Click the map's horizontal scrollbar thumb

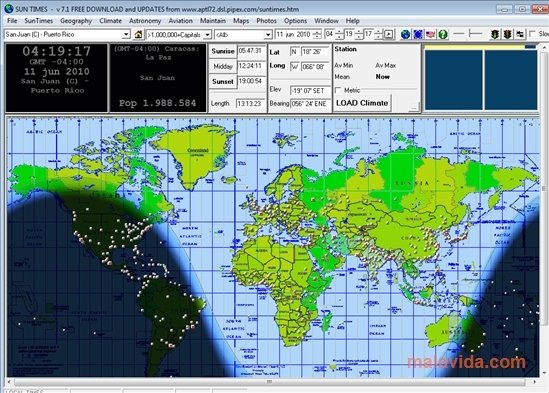pyautogui.click(x=269, y=381)
